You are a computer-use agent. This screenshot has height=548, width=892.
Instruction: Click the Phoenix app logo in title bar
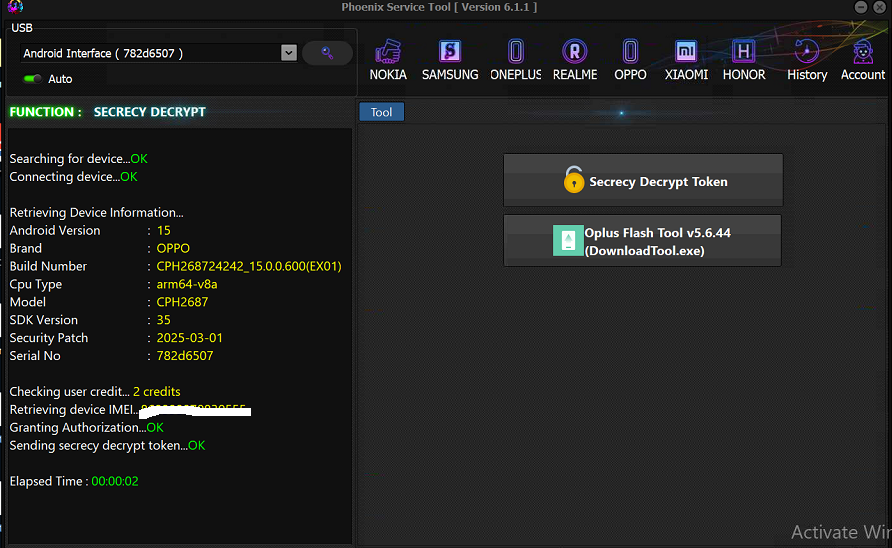15,6
